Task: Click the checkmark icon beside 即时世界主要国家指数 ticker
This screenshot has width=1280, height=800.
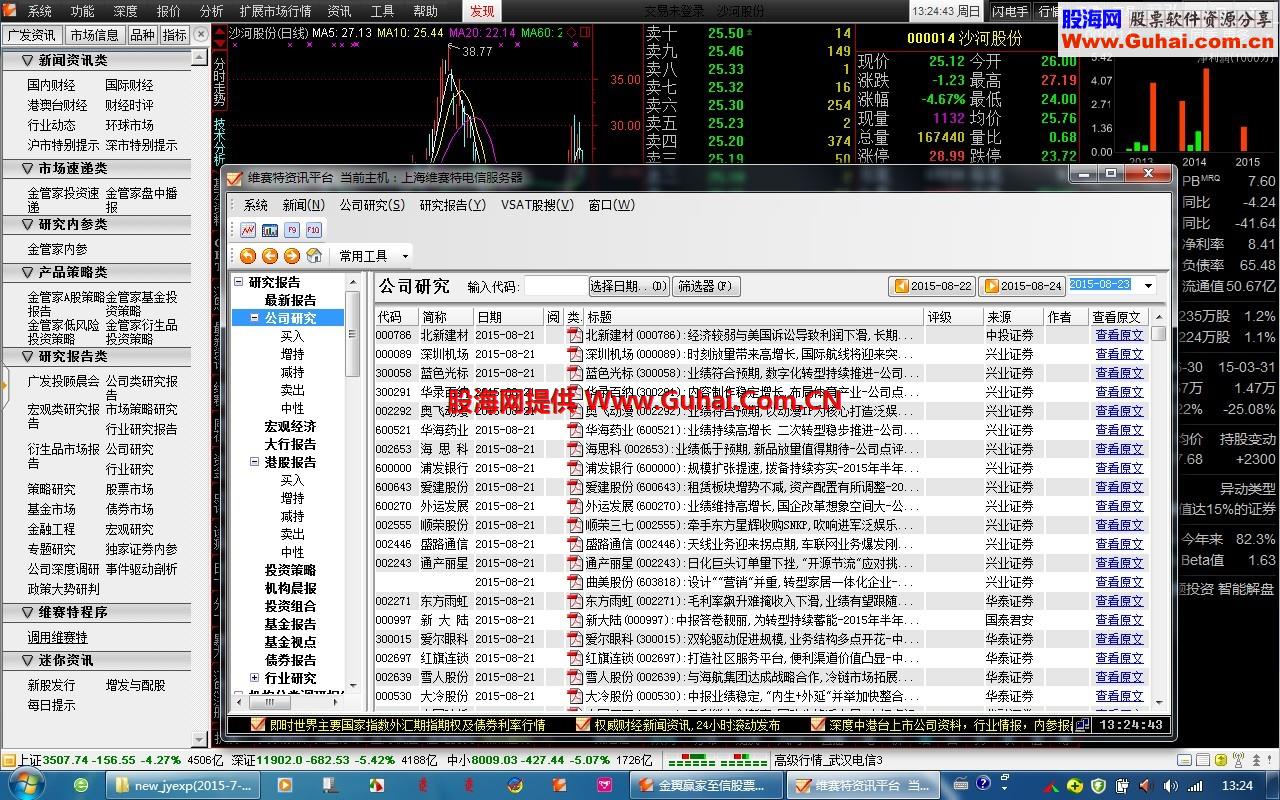Action: [258, 724]
